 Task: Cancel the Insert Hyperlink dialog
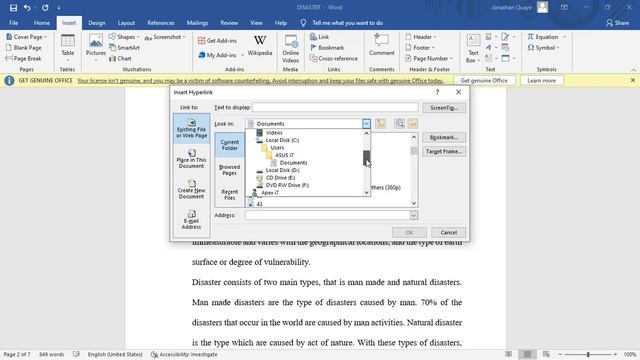449,232
